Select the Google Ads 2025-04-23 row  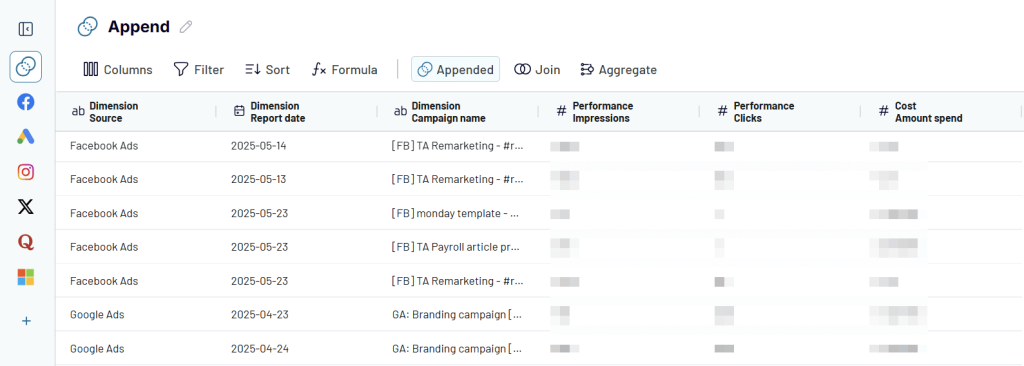pyautogui.click(x=539, y=314)
